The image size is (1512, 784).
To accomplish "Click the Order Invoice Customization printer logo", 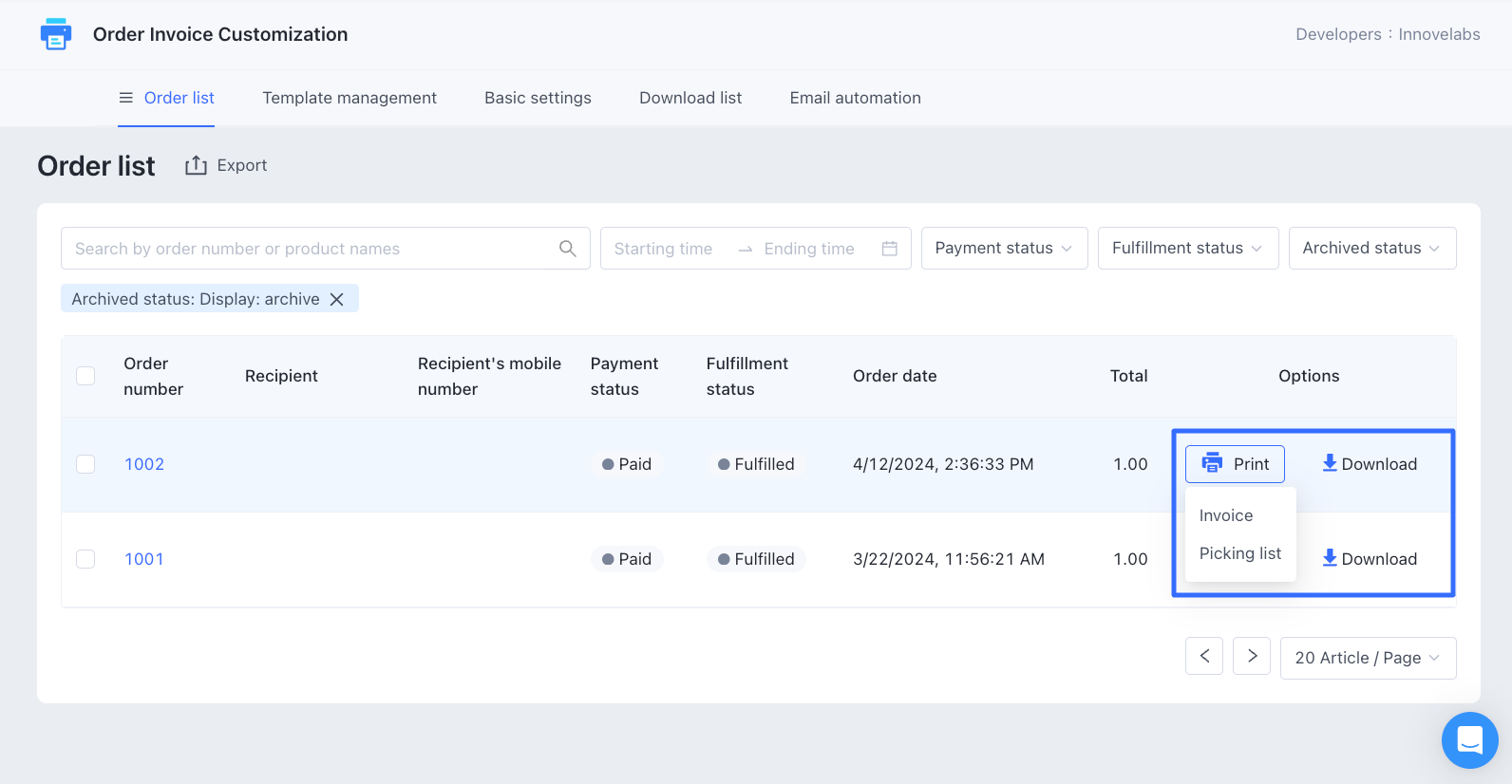I will (56, 34).
